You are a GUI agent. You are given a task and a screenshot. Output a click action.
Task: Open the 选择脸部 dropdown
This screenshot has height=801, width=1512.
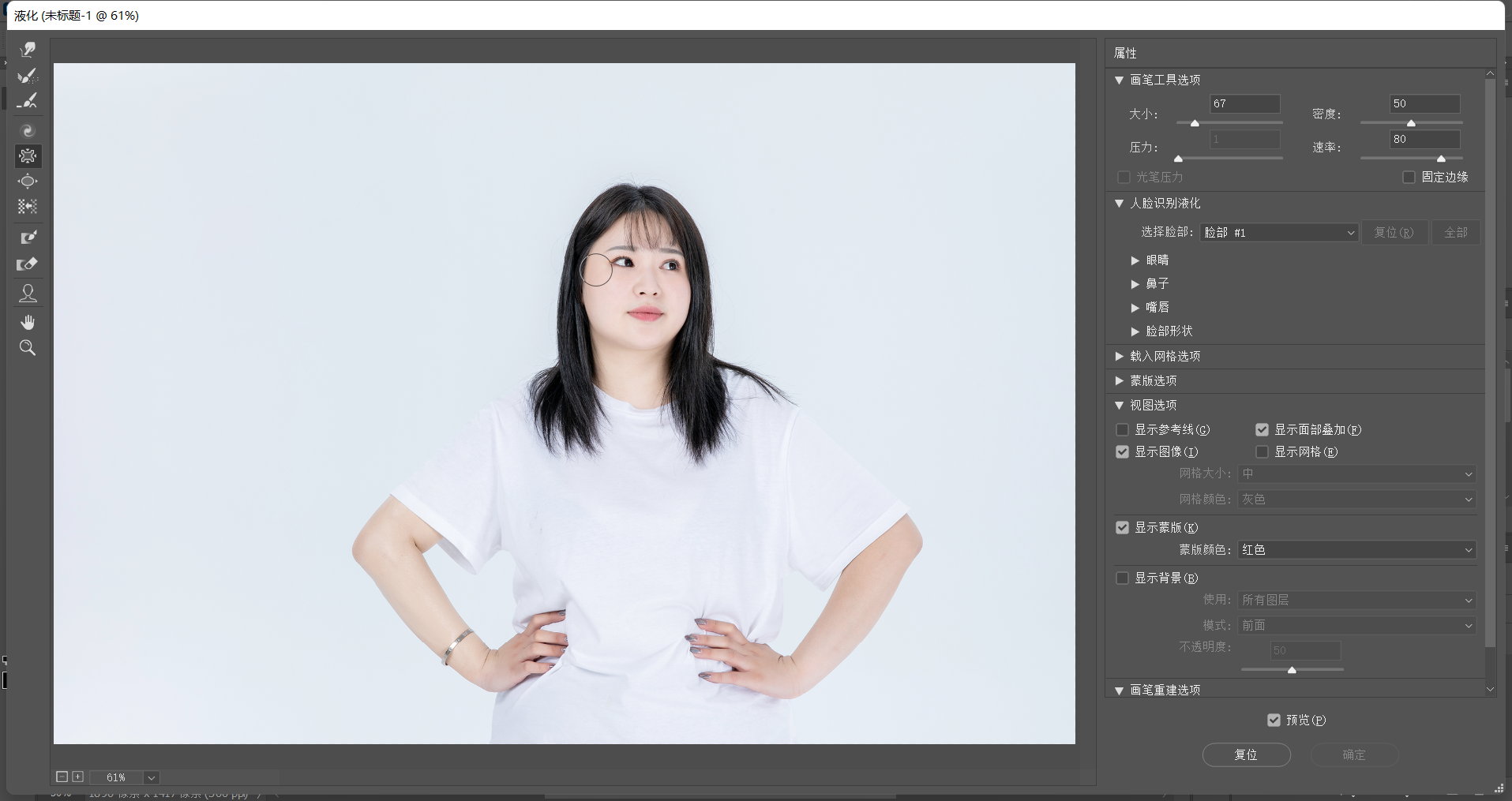(1279, 233)
